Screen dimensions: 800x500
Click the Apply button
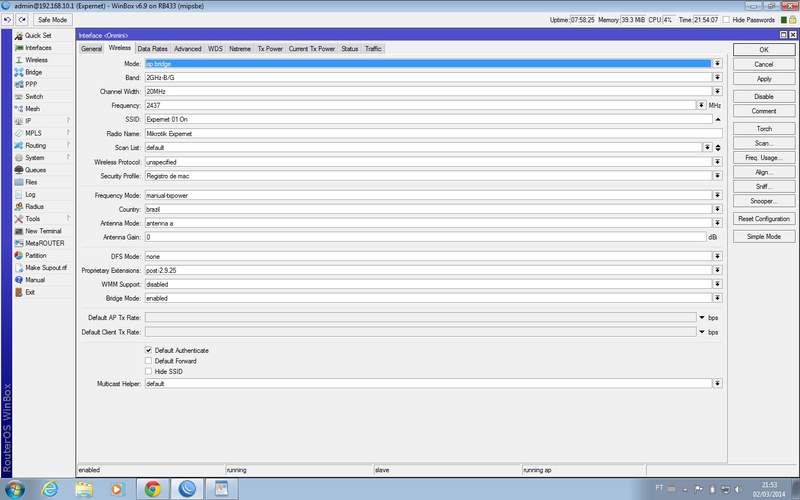[x=764, y=79]
